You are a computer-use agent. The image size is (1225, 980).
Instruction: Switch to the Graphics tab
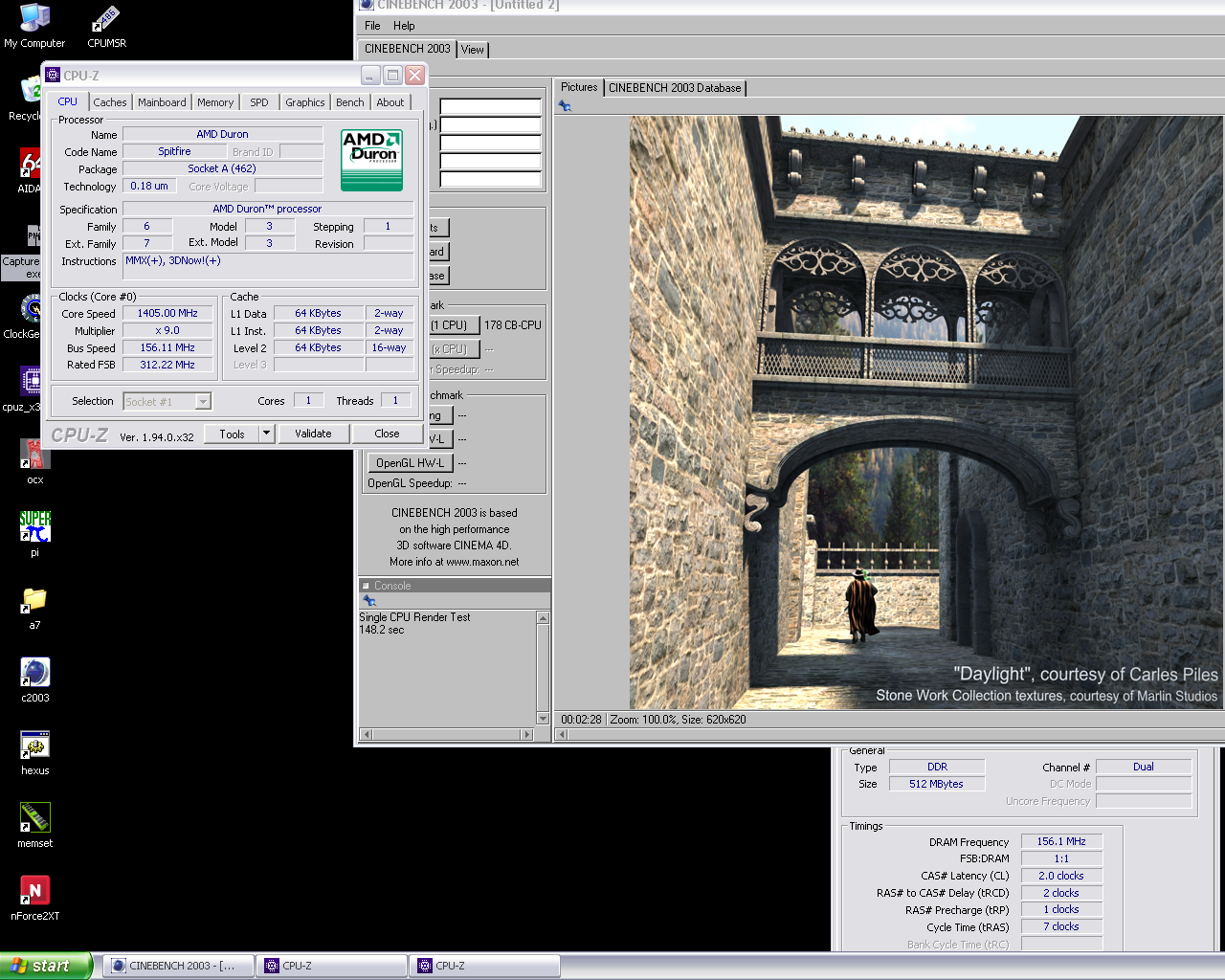pos(305,102)
